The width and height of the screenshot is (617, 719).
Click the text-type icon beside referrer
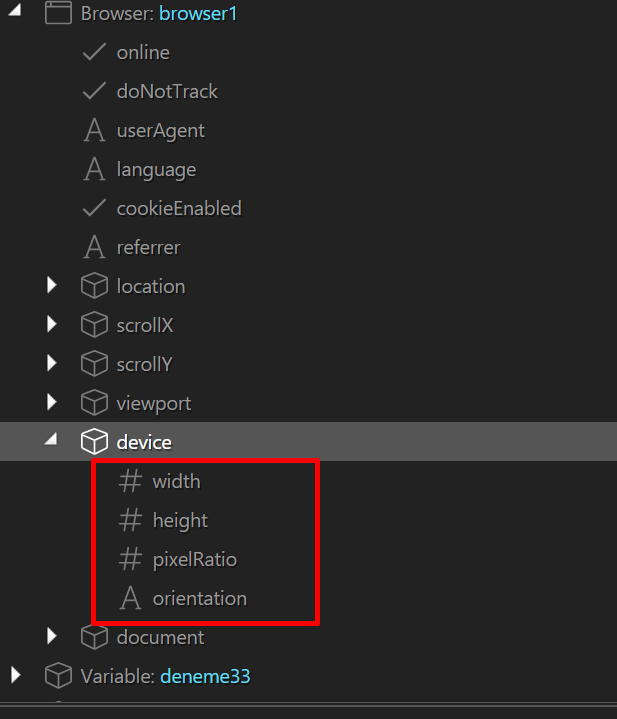(x=94, y=247)
